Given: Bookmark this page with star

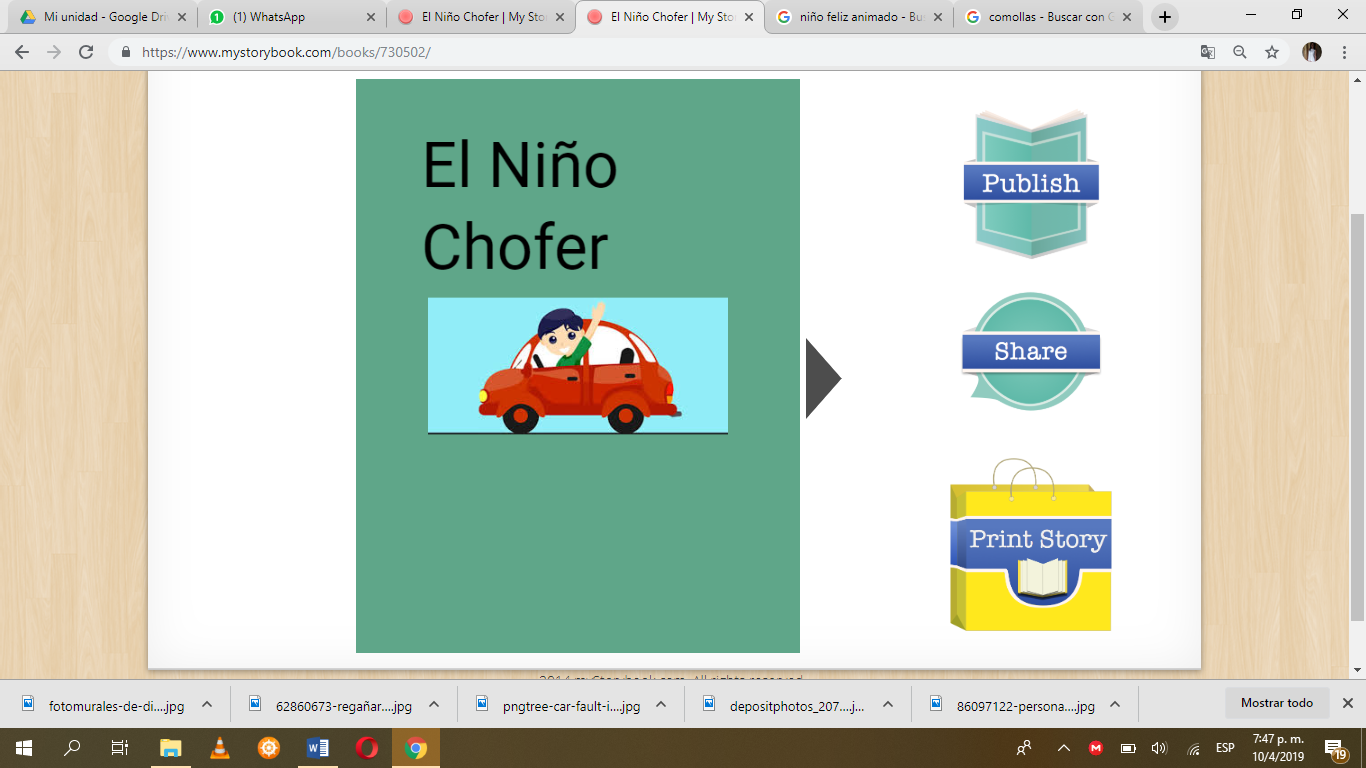Looking at the screenshot, I should pyautogui.click(x=1272, y=52).
